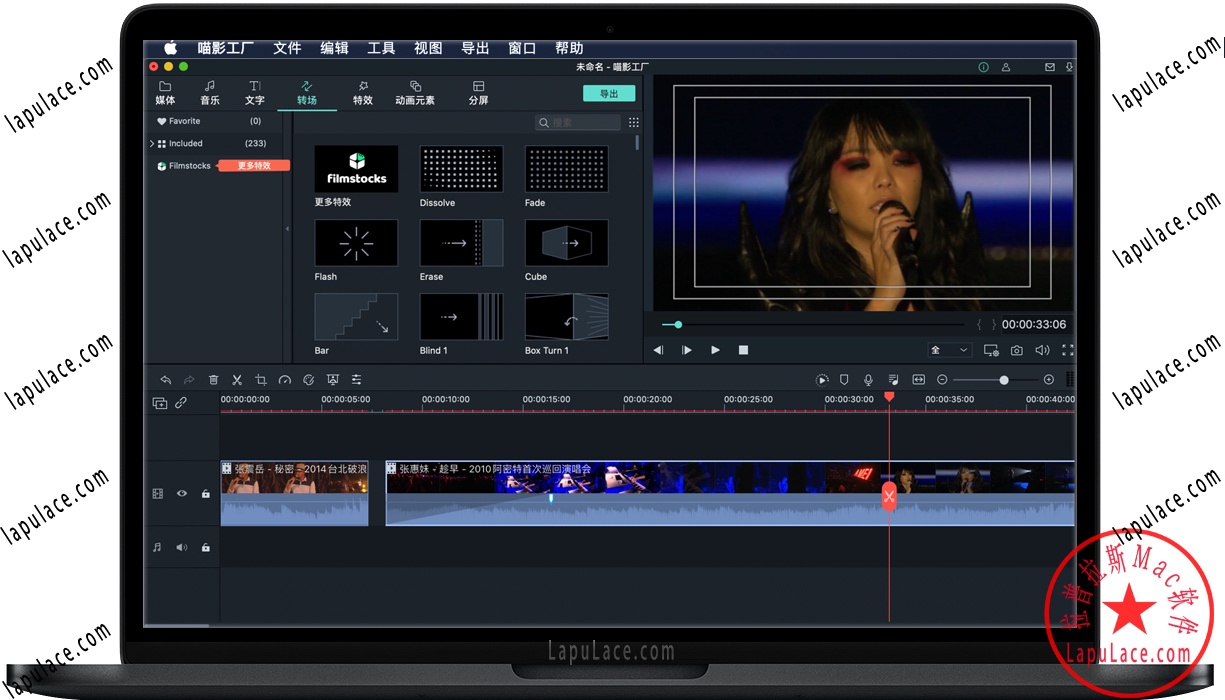Click the link icon beside add track
This screenshot has height=700, width=1225.
[181, 403]
